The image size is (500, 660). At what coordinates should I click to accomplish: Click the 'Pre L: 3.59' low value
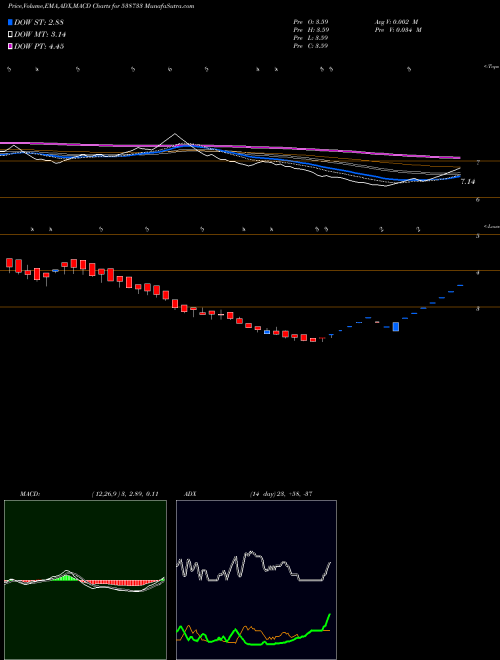311,38
